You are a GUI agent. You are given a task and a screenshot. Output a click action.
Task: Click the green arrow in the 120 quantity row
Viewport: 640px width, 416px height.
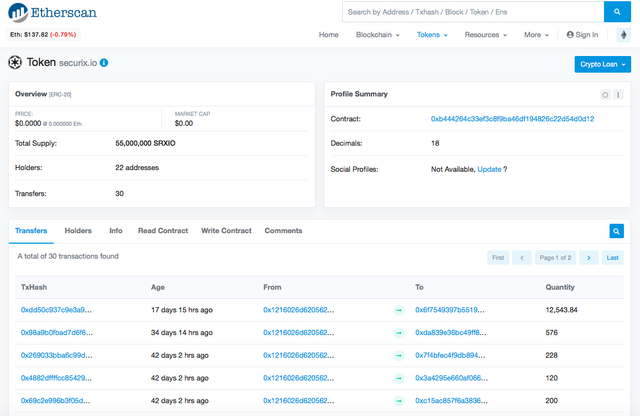coord(399,378)
